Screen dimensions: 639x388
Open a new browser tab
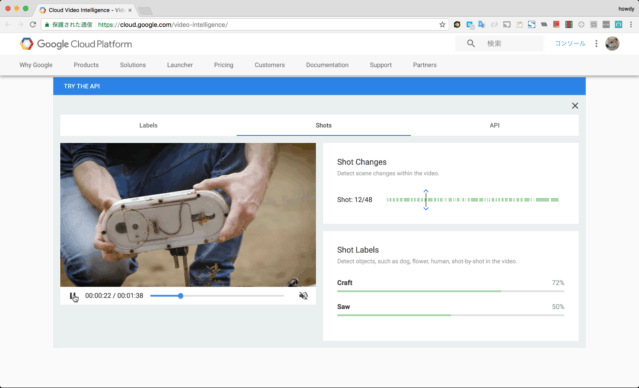click(x=145, y=11)
